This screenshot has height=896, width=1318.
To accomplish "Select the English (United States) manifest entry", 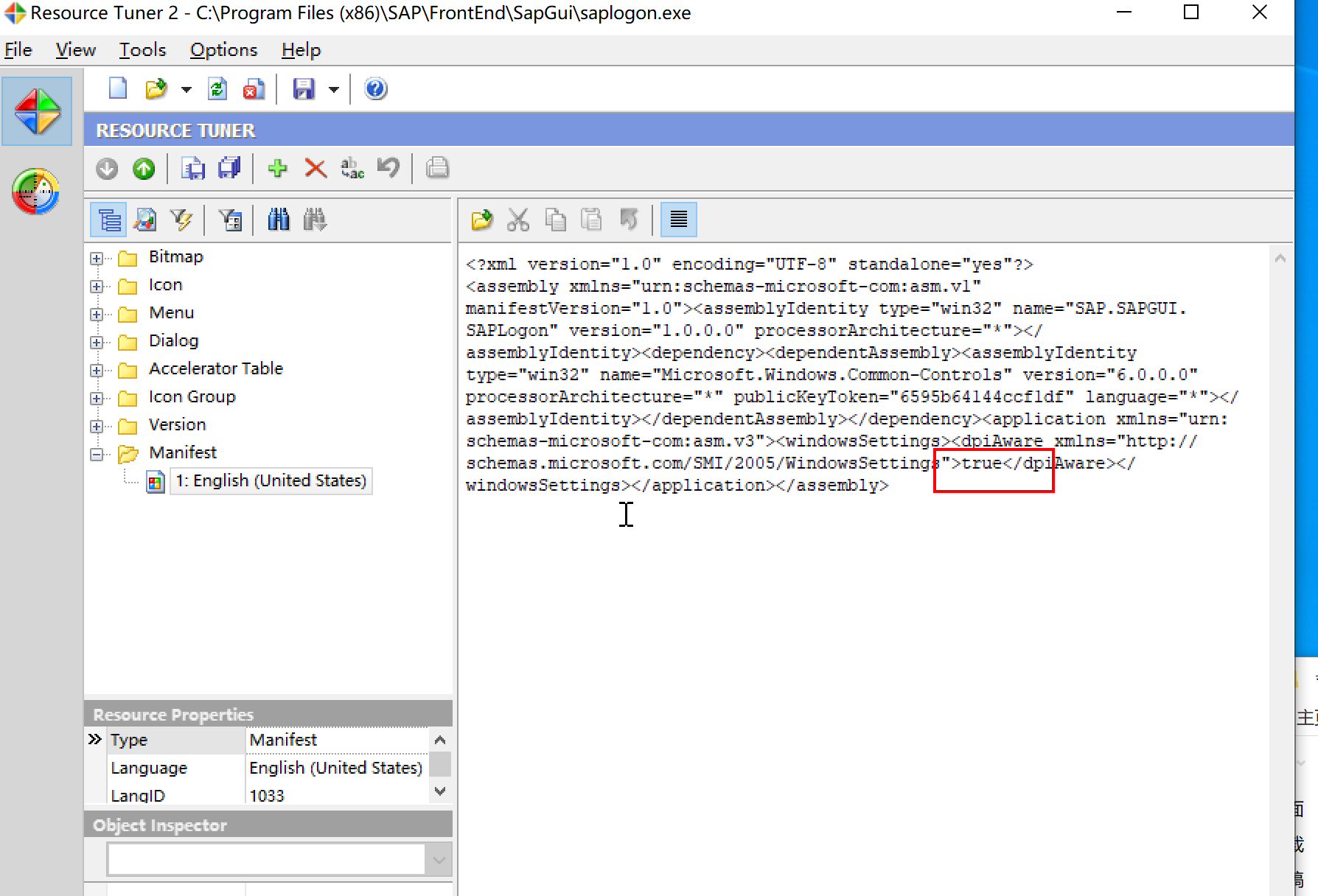I will [x=271, y=480].
